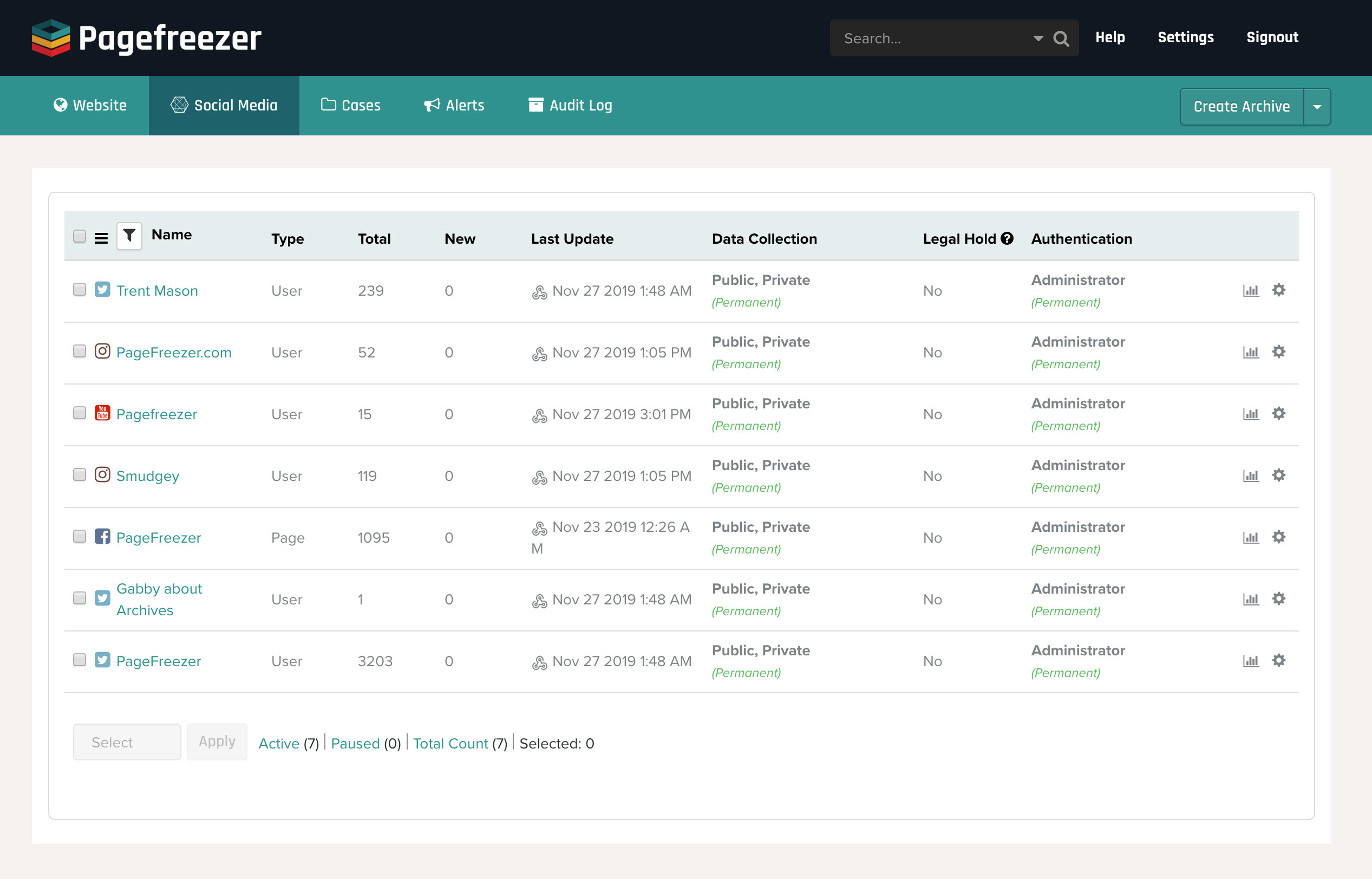Click the 'Nov 23 2019 12:26 AM' update cell
This screenshot has width=1372, height=879.
click(x=611, y=538)
